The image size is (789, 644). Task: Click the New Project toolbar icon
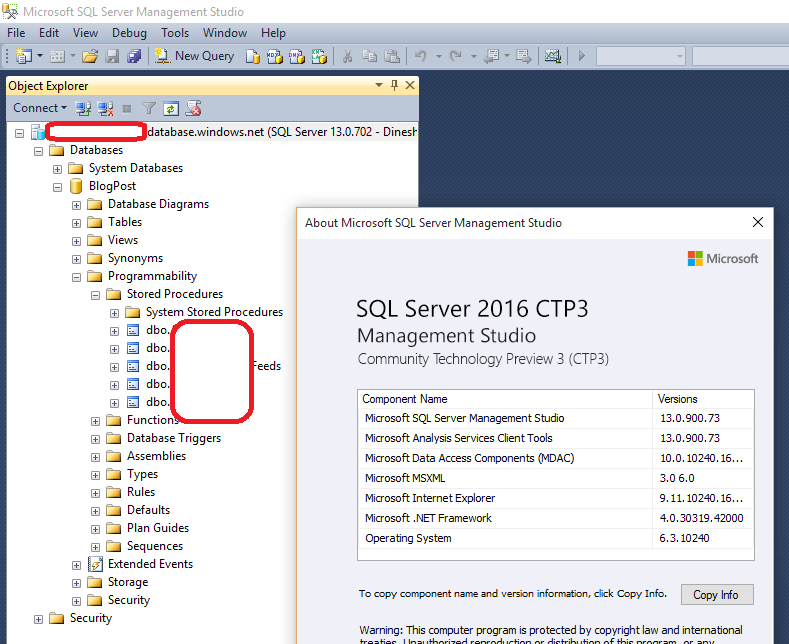coord(23,56)
